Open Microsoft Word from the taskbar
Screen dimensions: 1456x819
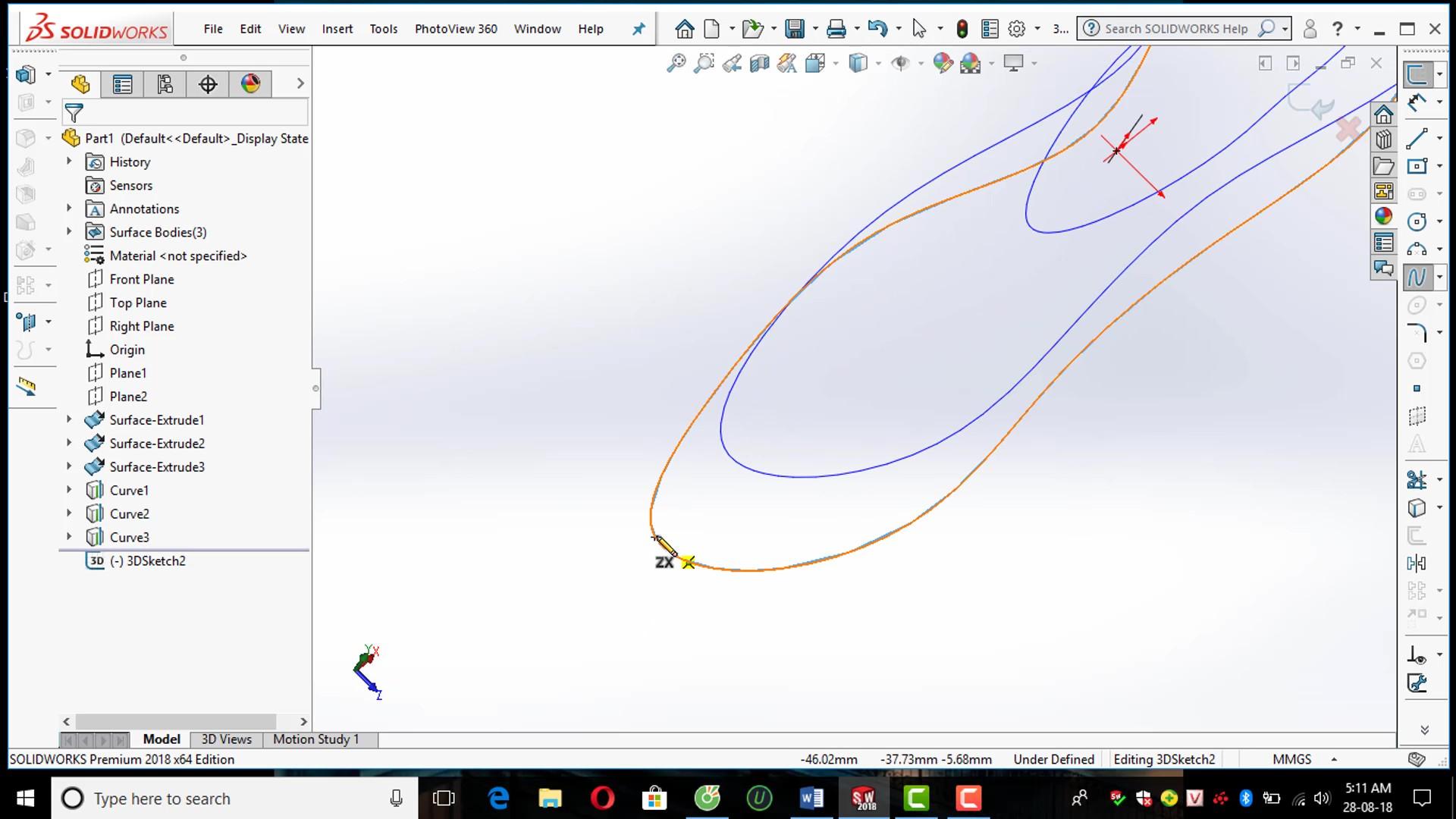pos(811,799)
